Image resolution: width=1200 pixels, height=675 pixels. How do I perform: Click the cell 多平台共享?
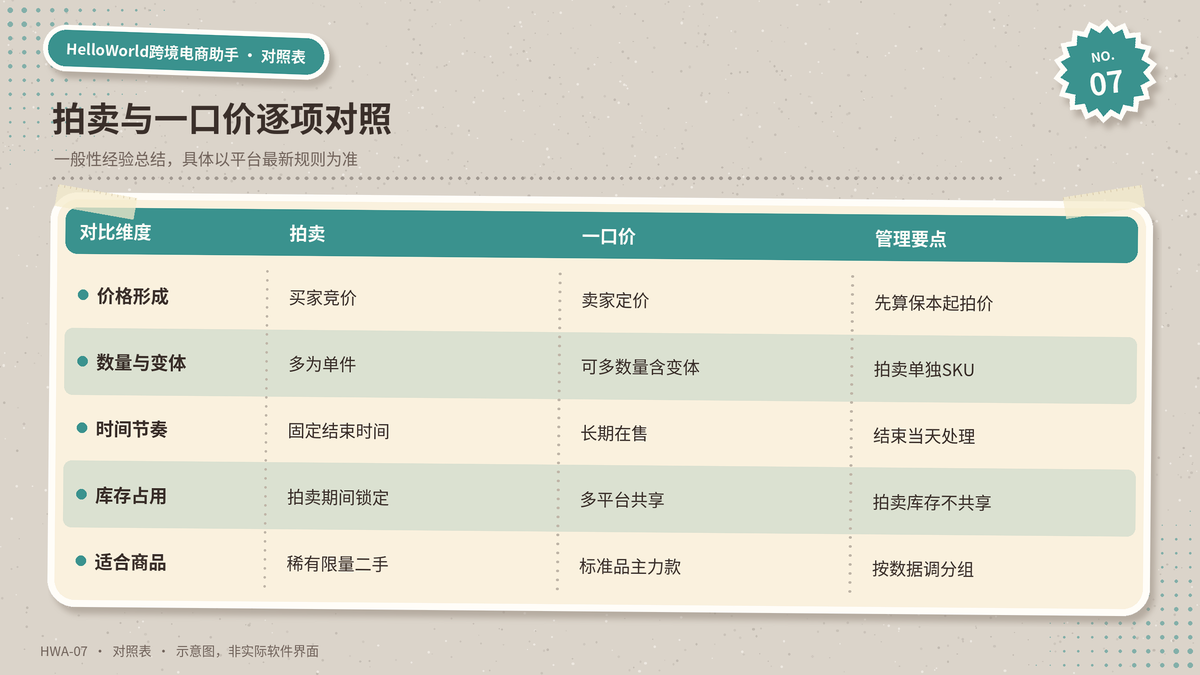tap(622, 500)
